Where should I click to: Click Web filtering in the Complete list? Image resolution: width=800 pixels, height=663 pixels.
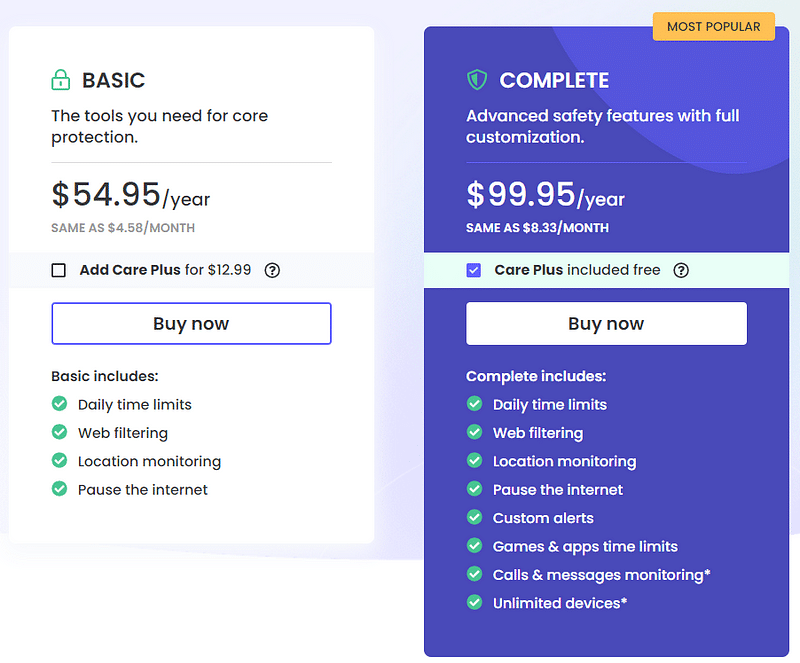[x=538, y=433]
